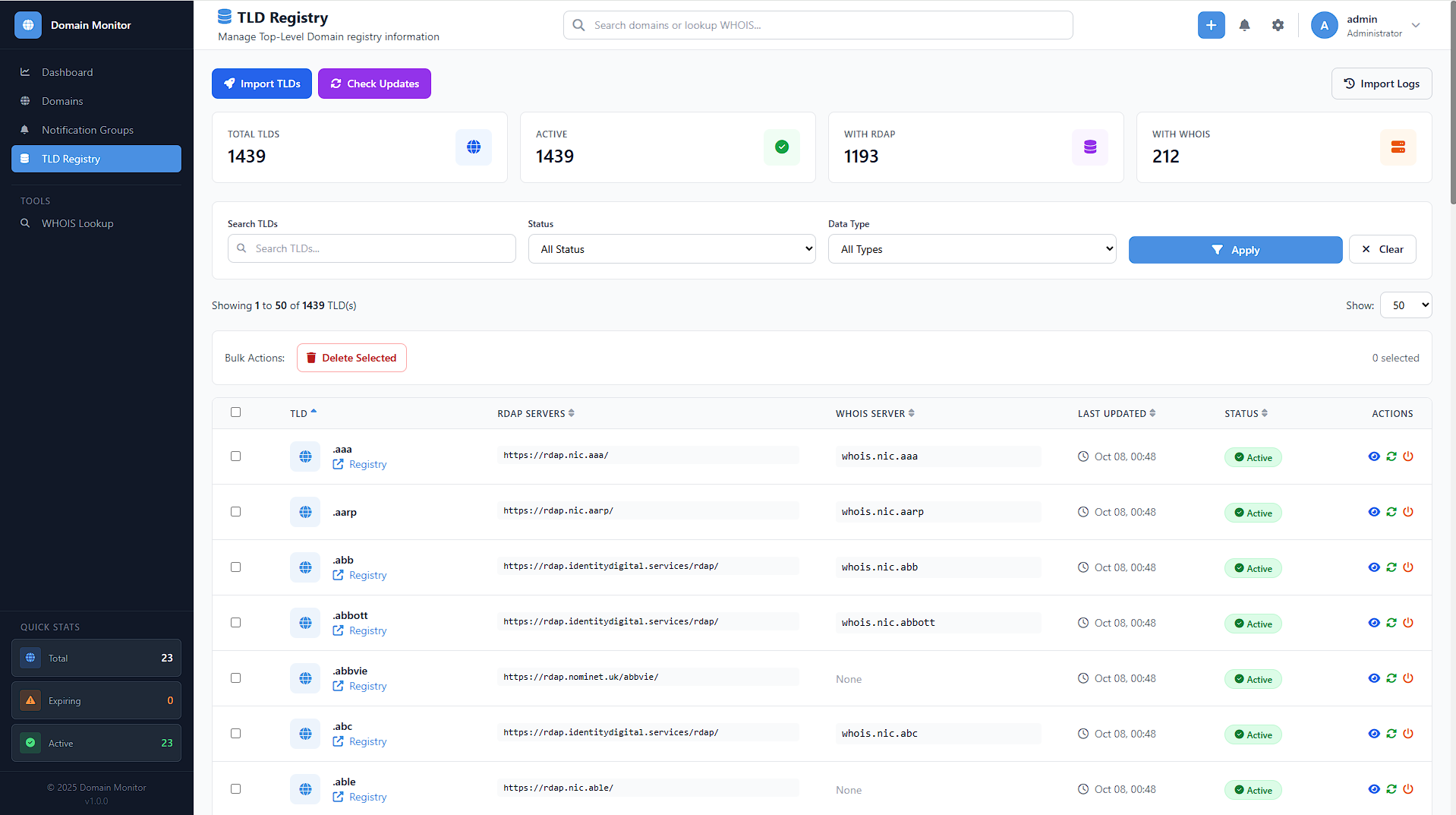Select all TLDs with header checkbox
Screen dimensions: 1456x815
235,412
